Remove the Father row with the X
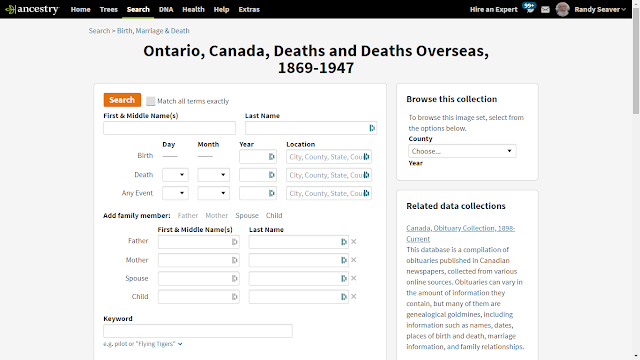 coord(354,241)
